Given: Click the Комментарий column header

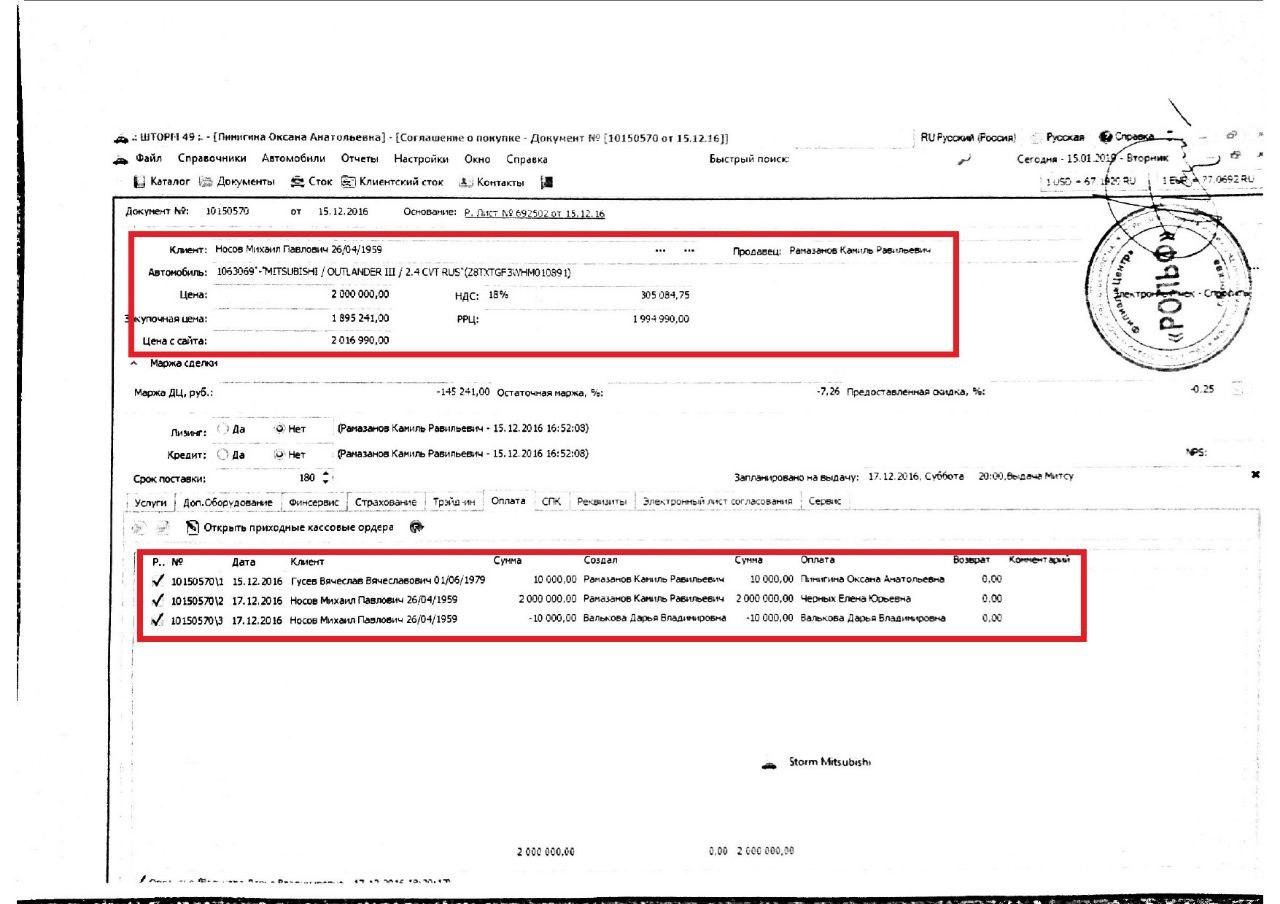Looking at the screenshot, I should coord(1038,562).
